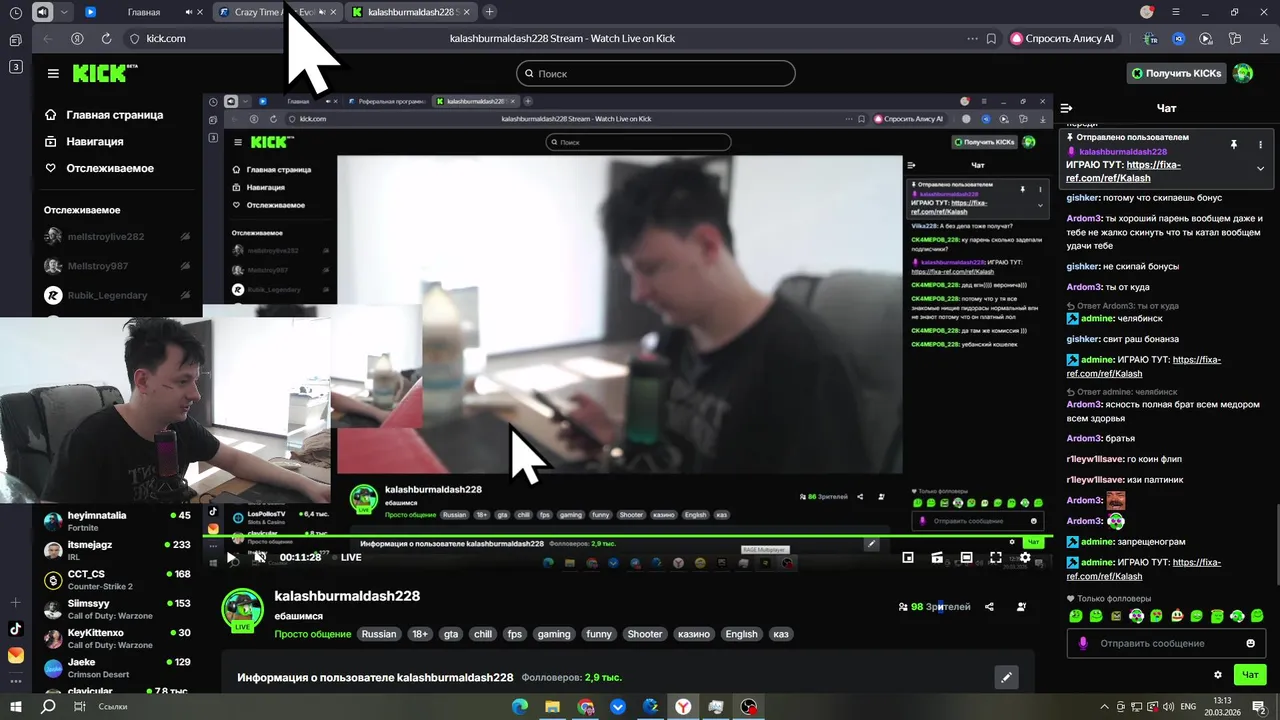
Task: Toggle theater mode in player
Action: coord(966,557)
